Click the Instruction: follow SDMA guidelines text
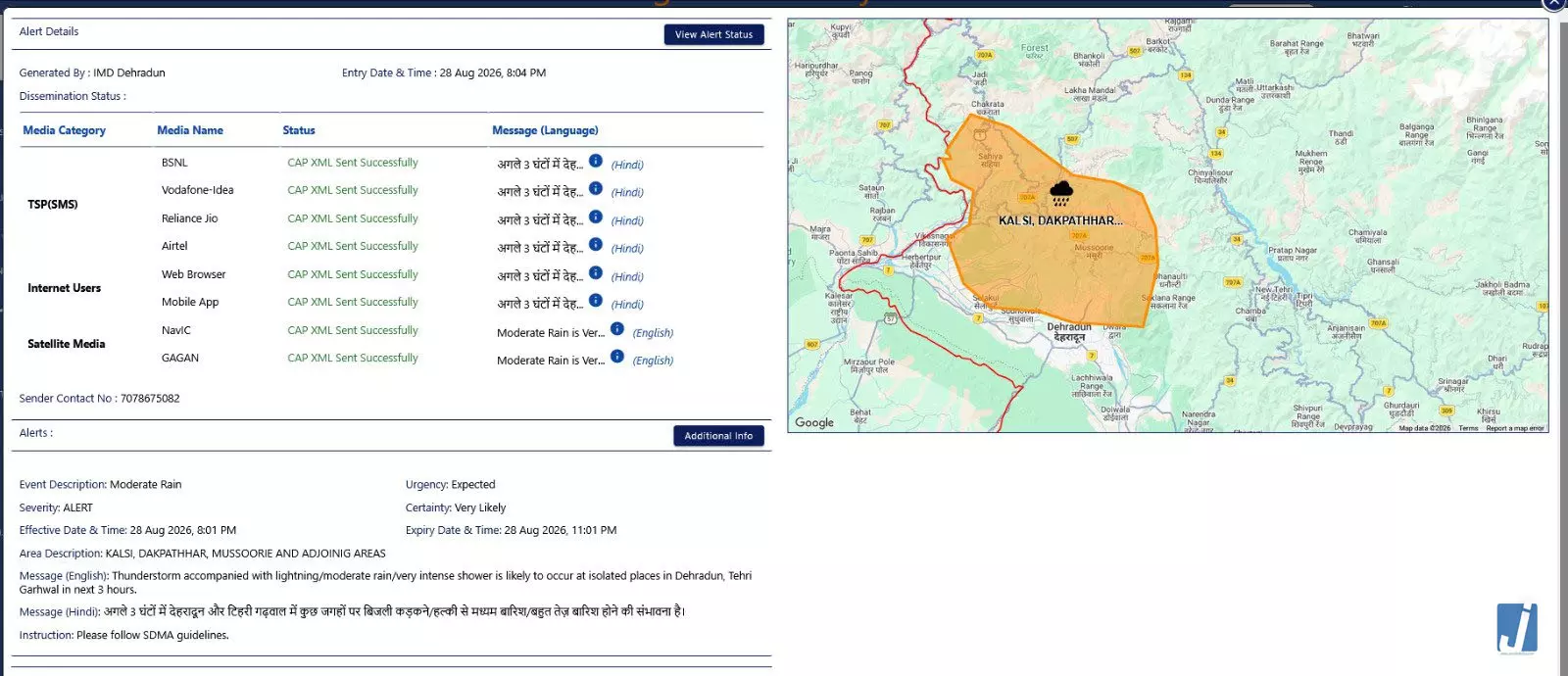 pyautogui.click(x=124, y=636)
